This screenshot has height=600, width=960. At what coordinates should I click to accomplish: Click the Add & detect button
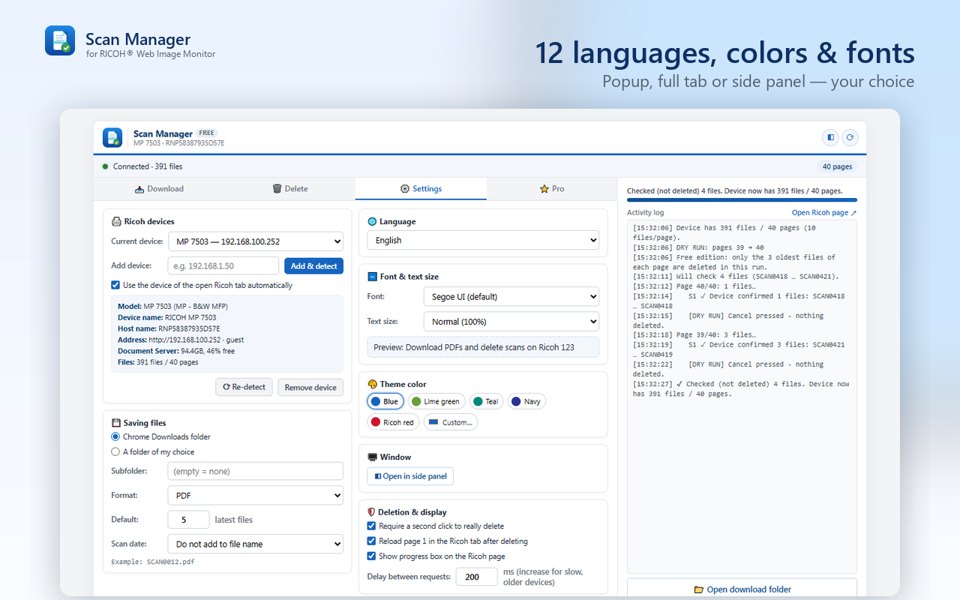pyautogui.click(x=313, y=266)
